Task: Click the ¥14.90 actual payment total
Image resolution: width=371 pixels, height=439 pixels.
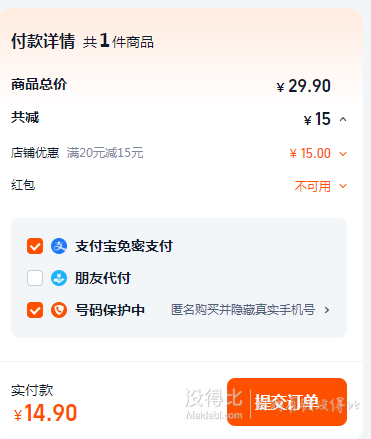Action: [45, 413]
